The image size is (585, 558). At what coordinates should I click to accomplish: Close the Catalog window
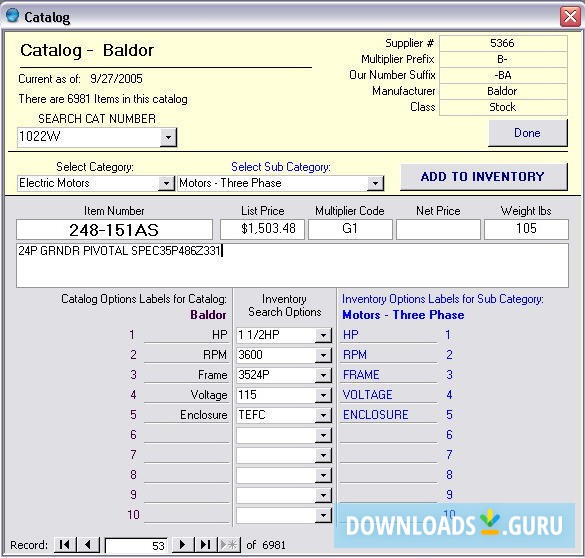[x=570, y=16]
